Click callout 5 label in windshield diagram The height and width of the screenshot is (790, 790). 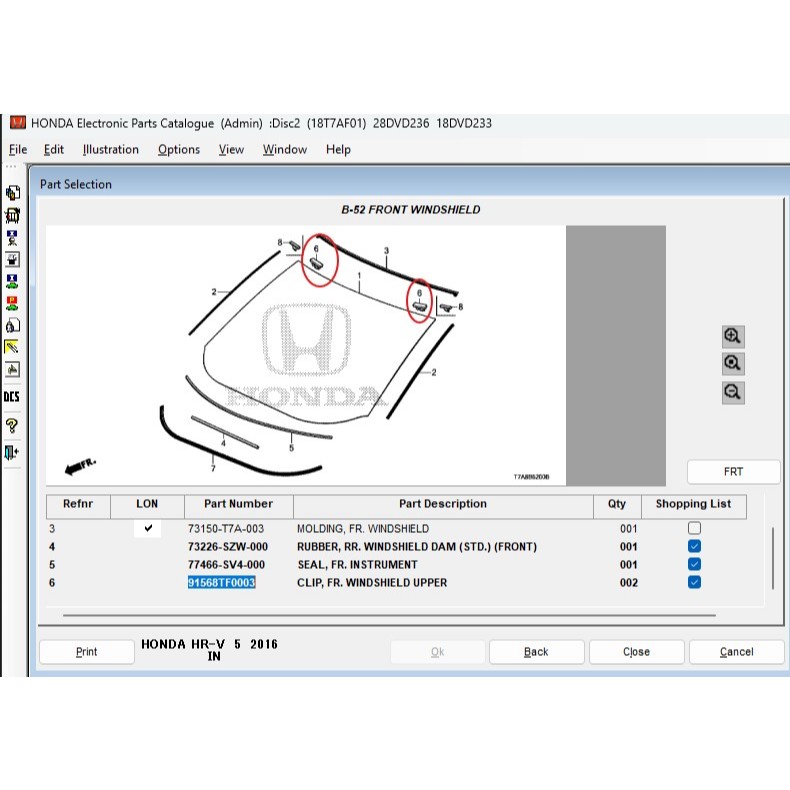[291, 447]
